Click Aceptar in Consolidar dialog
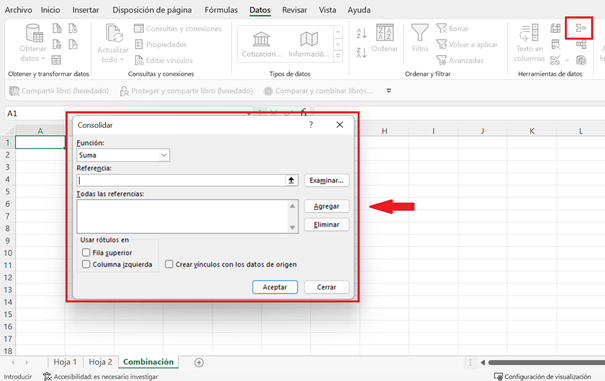This screenshot has width=605, height=381. [275, 287]
